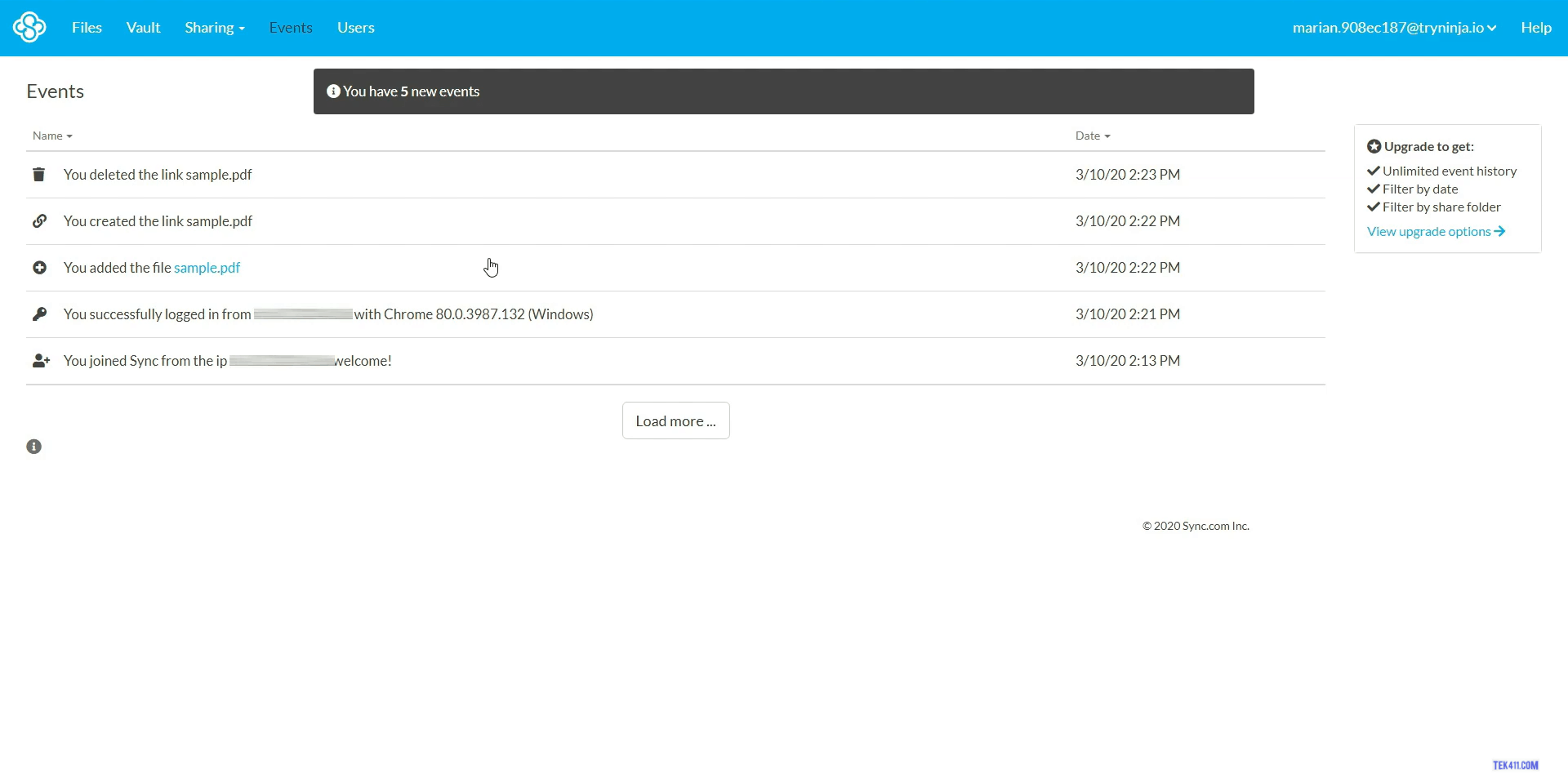Screen dimensions: 1568x783
Task: Click the 3/10/20 2:23 PM date
Action: coord(1127,175)
